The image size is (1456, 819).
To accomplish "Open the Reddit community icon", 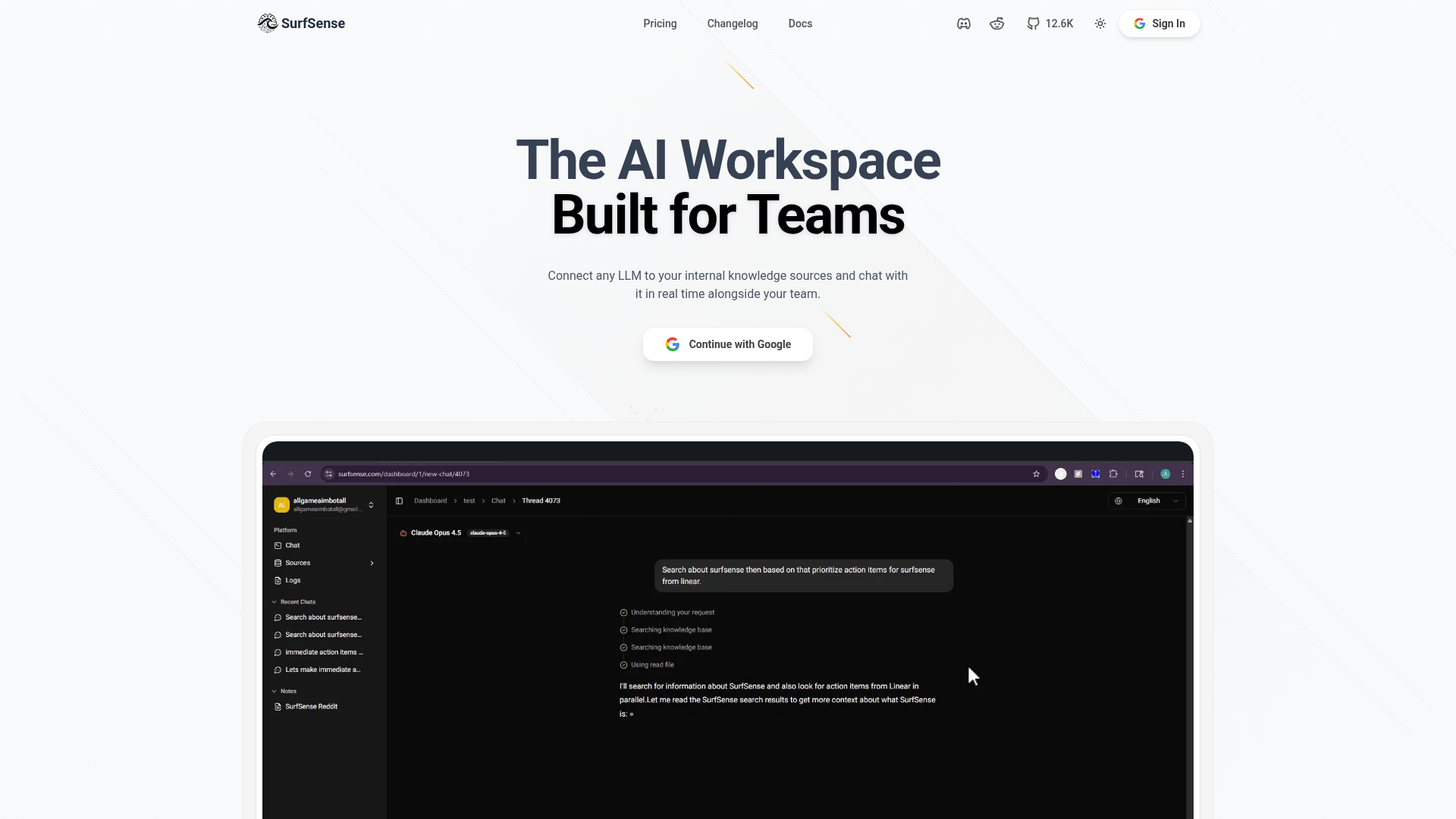I will (997, 24).
